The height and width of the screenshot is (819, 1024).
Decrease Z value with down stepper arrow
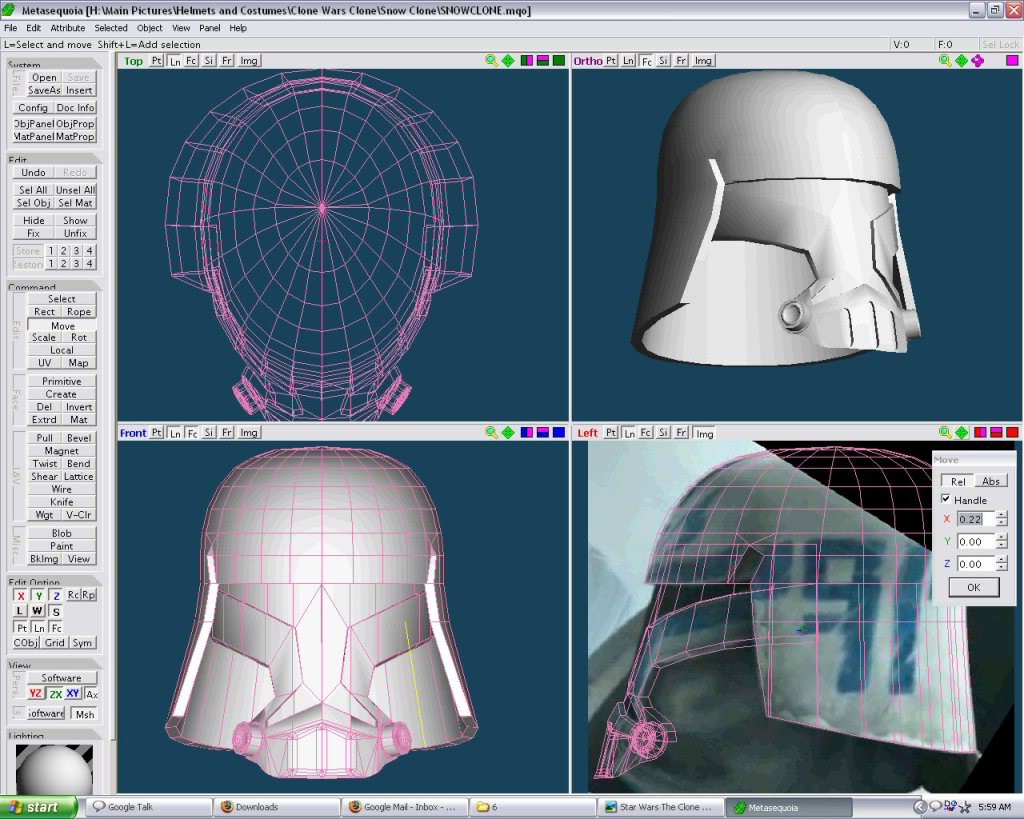click(1001, 568)
